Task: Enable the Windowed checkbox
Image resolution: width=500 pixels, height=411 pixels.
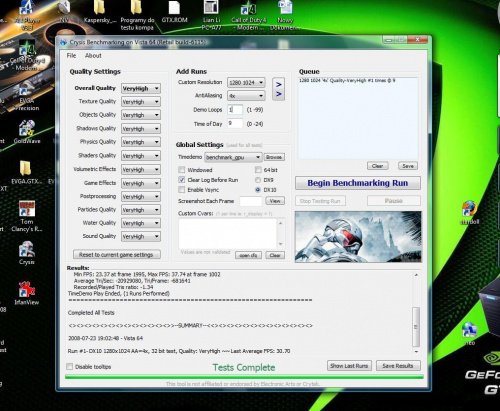Action: click(182, 170)
